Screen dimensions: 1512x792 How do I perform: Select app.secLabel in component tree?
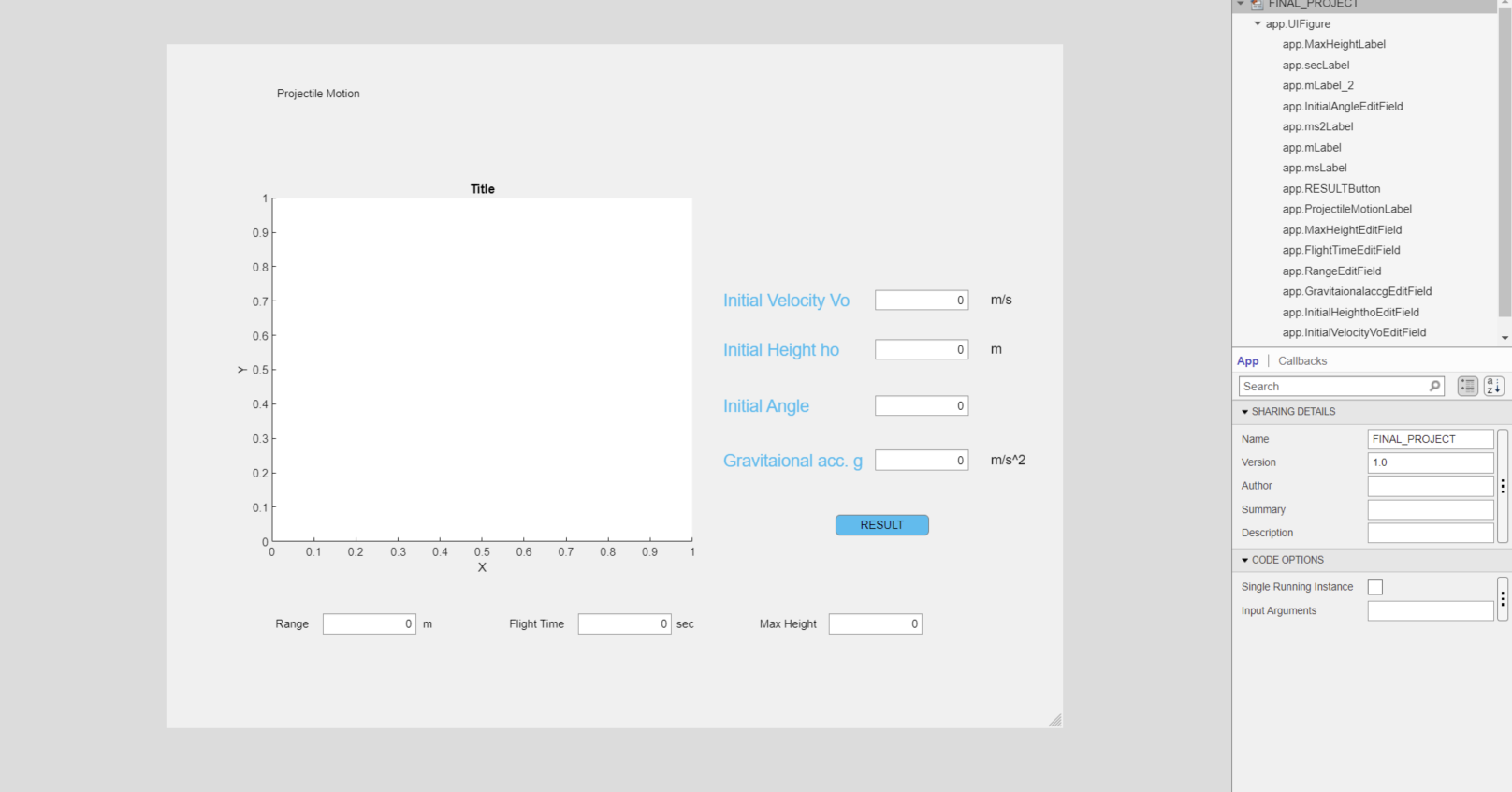click(1316, 65)
